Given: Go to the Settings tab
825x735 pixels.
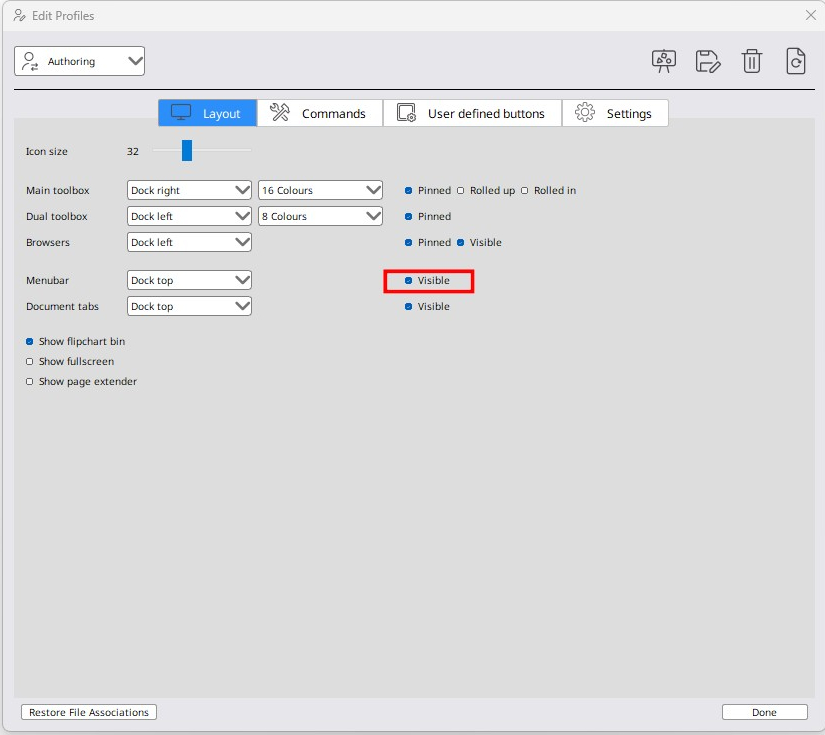Looking at the screenshot, I should pos(615,113).
